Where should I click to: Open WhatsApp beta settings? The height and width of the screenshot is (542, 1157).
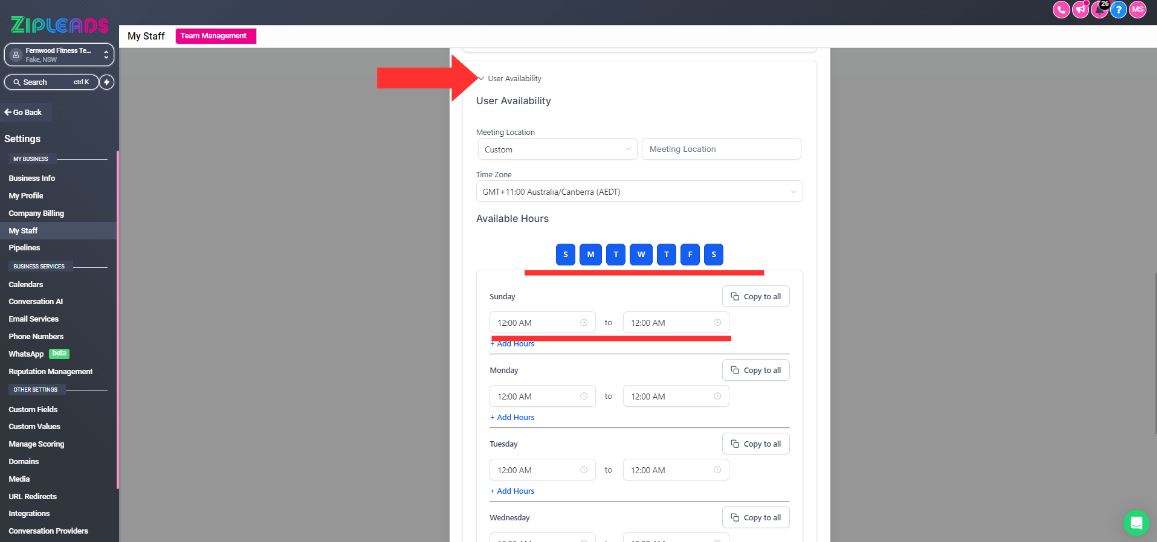coord(38,354)
